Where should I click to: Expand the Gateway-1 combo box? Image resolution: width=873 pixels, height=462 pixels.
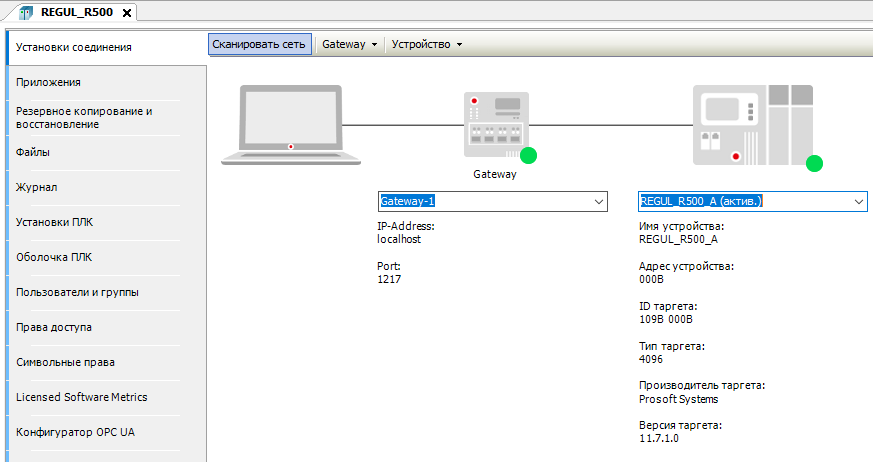tap(599, 202)
